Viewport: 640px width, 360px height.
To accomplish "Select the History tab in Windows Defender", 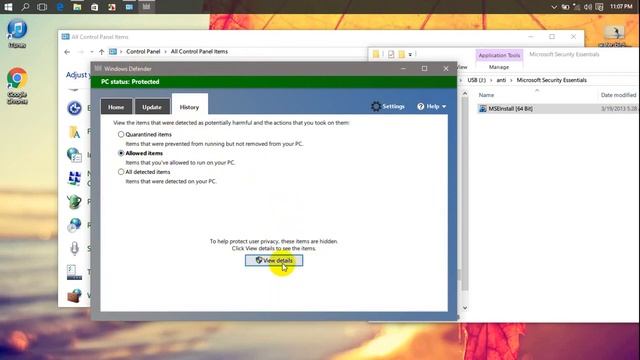I will coord(189,107).
